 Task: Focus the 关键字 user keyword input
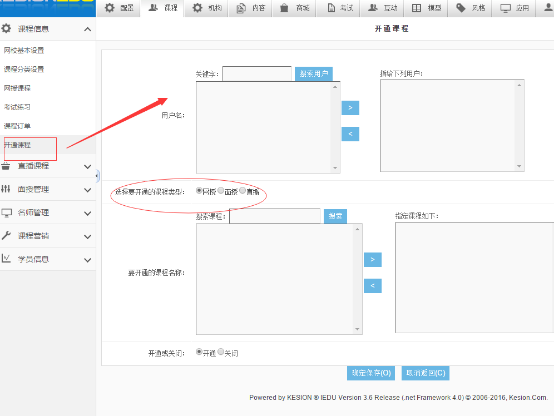(257, 74)
